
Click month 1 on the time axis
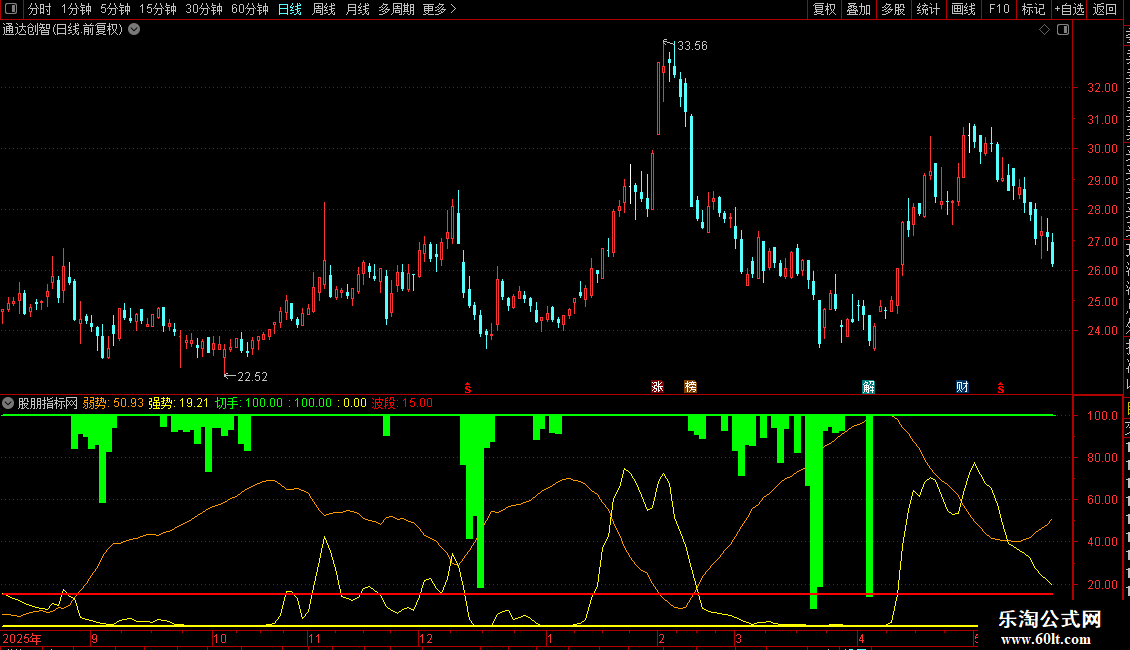pos(550,638)
